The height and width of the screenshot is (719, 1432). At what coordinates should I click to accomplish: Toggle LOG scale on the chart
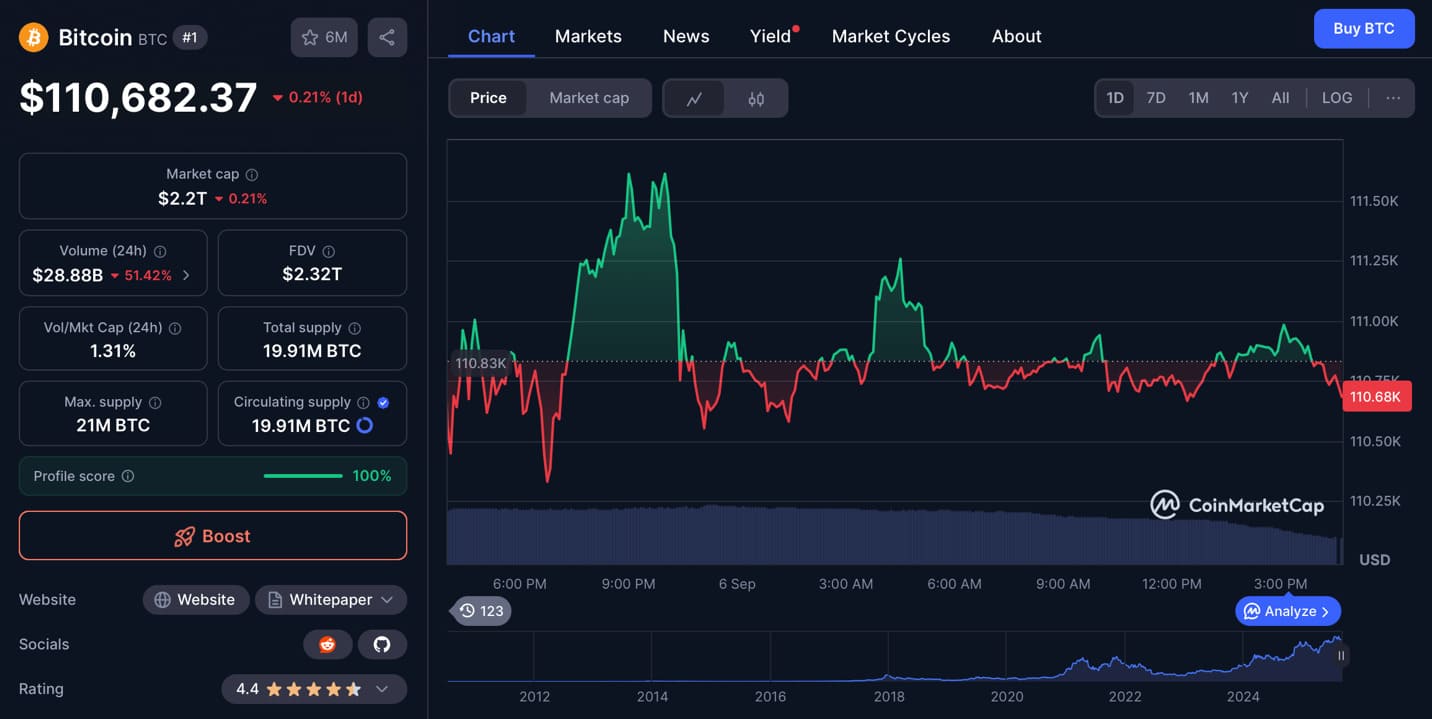(1337, 98)
